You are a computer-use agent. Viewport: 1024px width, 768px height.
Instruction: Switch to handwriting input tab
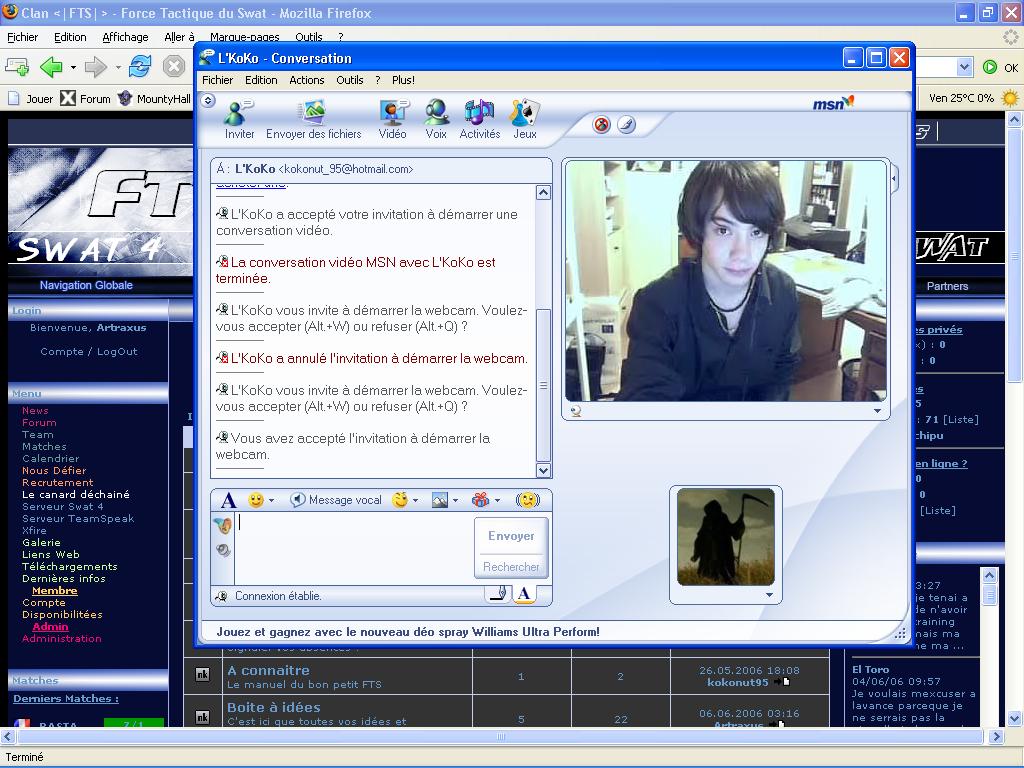498,594
